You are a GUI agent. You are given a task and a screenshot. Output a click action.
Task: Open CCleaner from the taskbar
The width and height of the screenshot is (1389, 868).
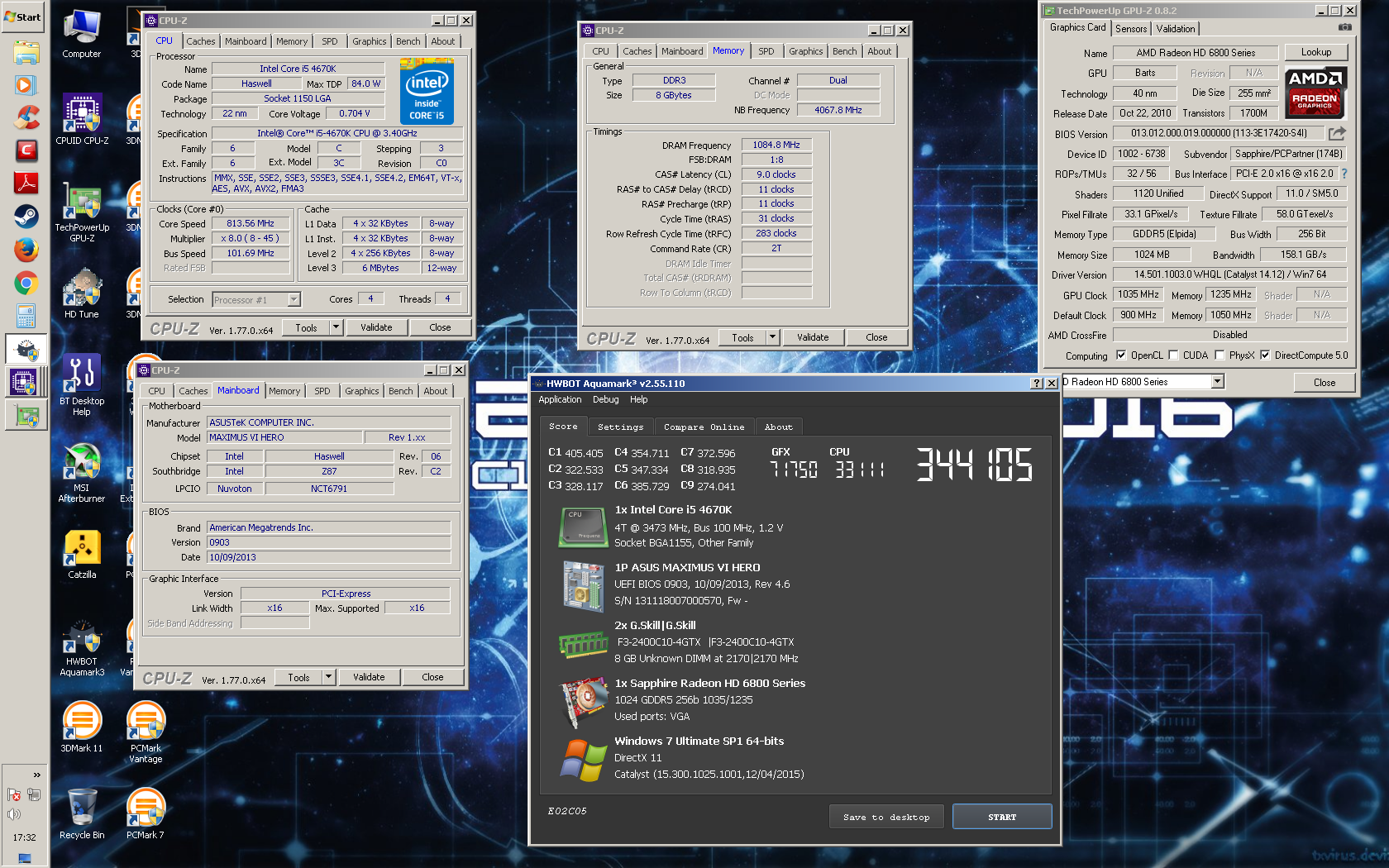[26, 117]
